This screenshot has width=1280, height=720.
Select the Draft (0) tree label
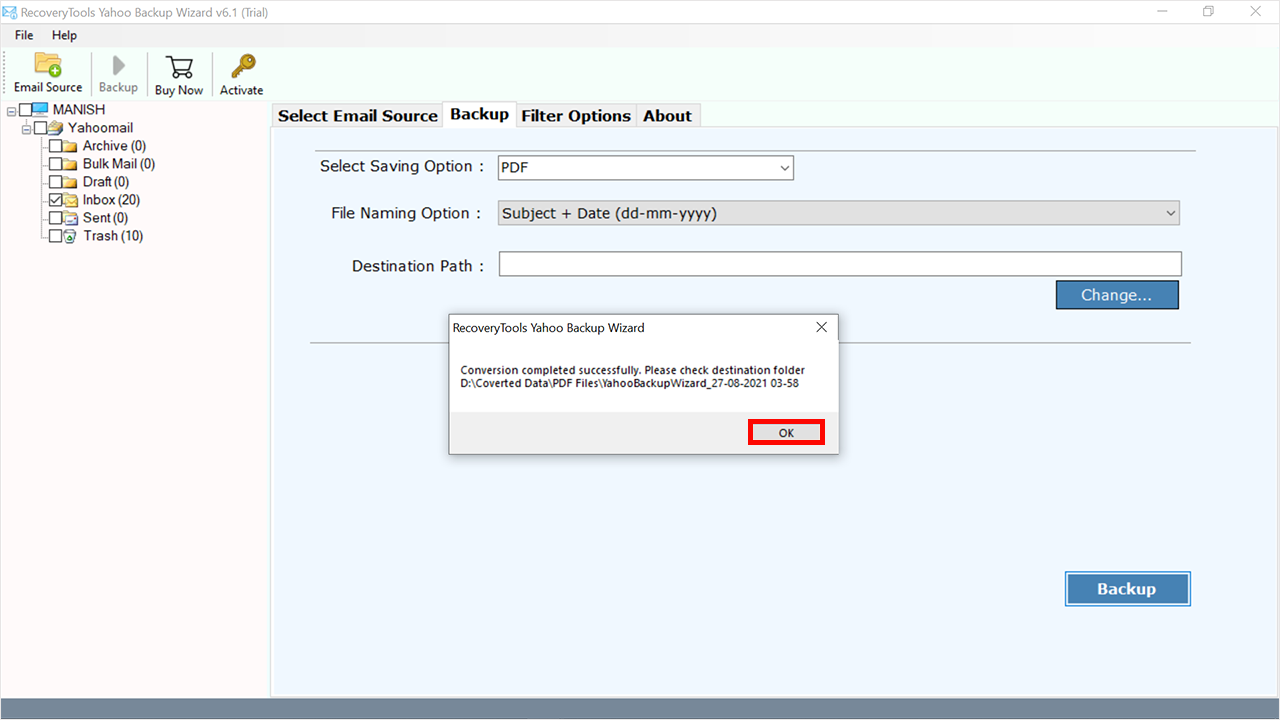point(106,182)
